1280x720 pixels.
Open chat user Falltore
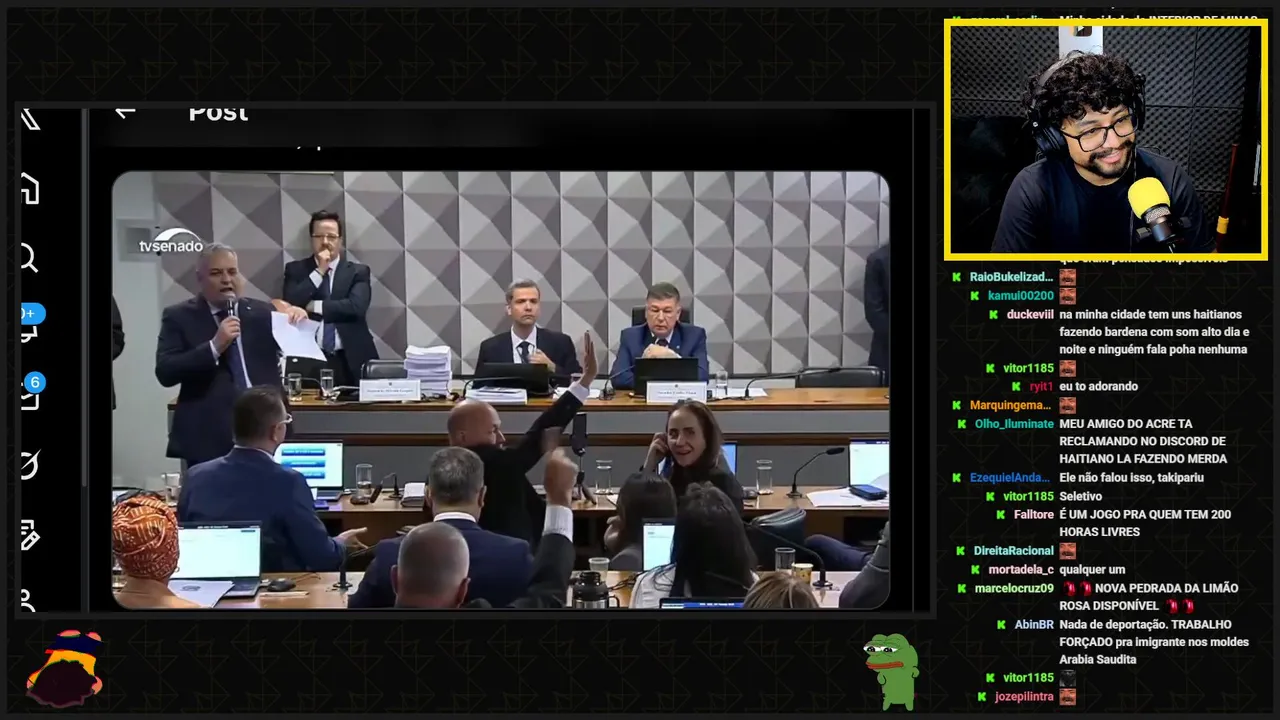(1034, 515)
